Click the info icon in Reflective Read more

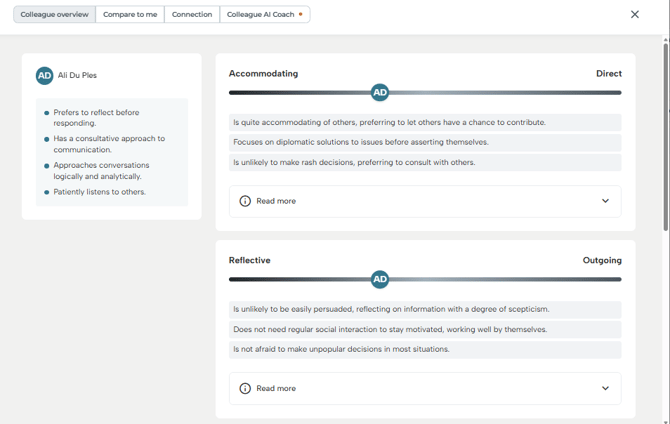click(x=245, y=388)
